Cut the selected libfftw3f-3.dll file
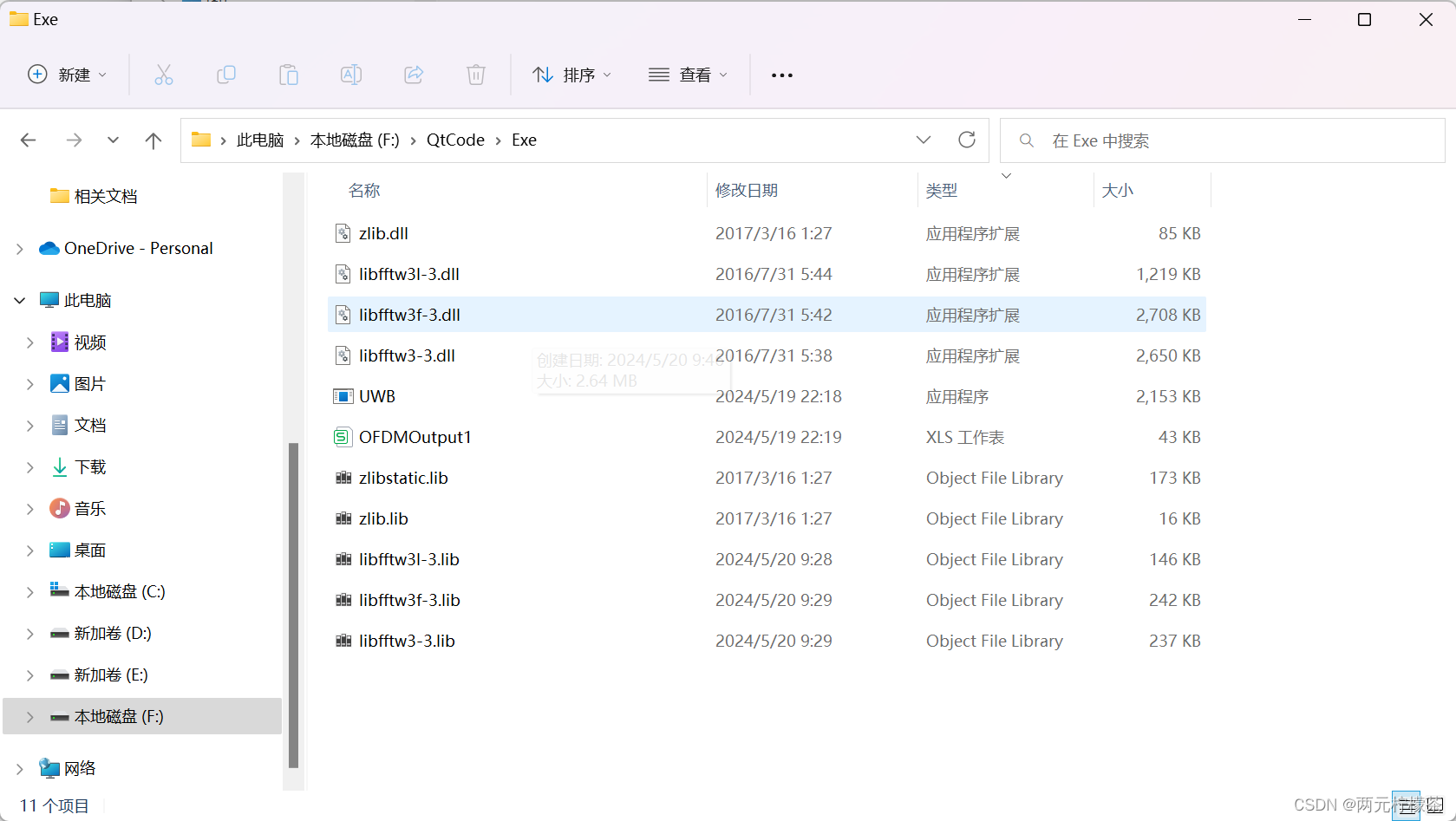 point(164,75)
